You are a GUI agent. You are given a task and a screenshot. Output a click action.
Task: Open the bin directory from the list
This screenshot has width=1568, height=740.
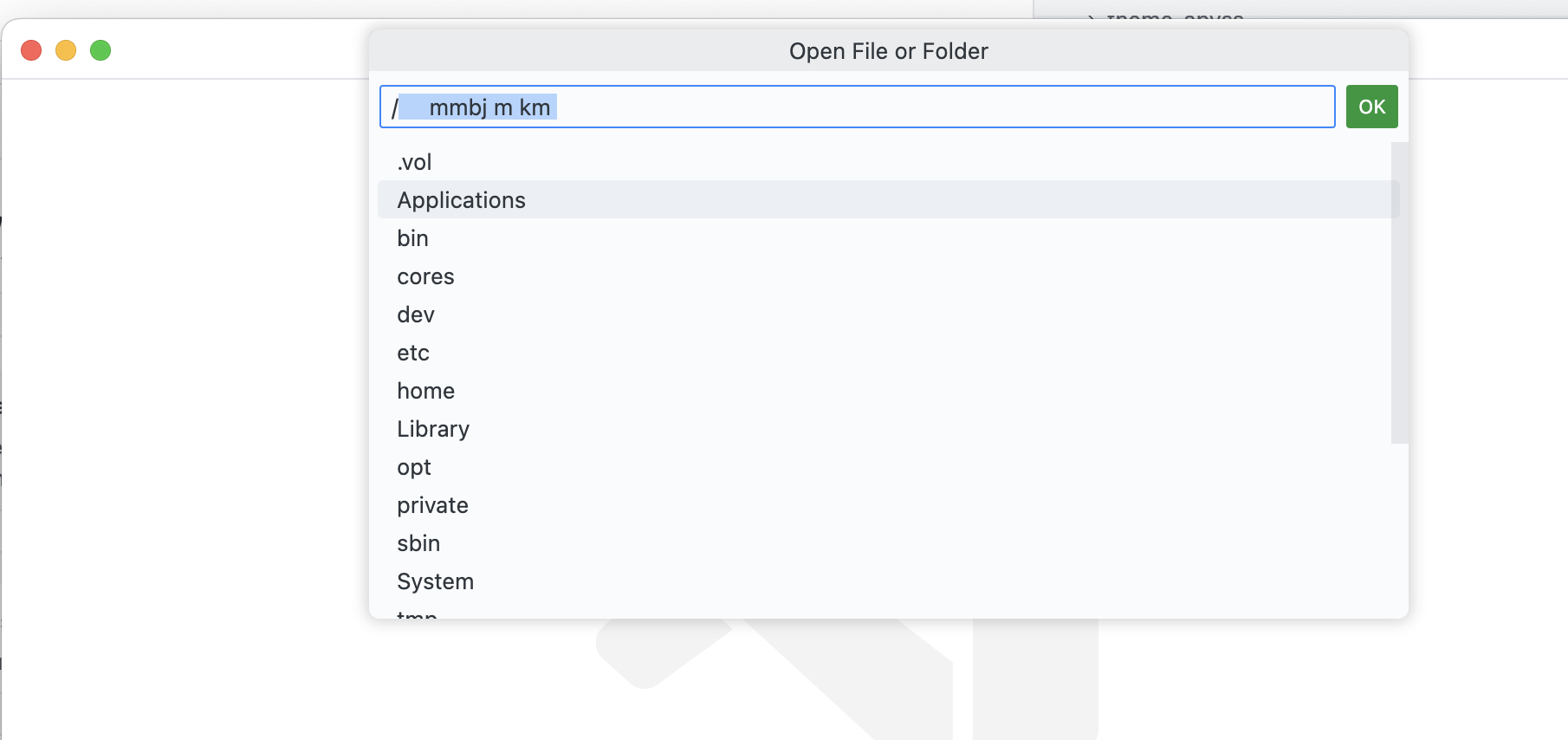(x=412, y=238)
